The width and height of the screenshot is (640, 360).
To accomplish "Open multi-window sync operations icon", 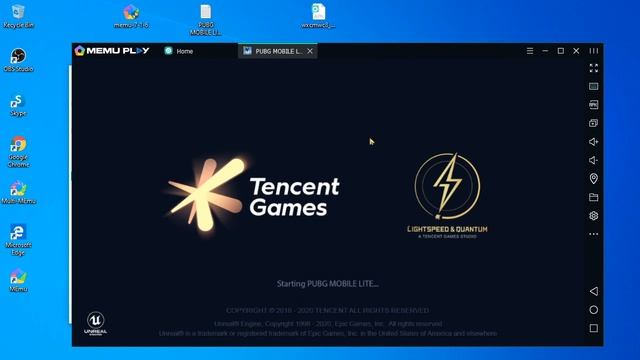I will point(594,123).
